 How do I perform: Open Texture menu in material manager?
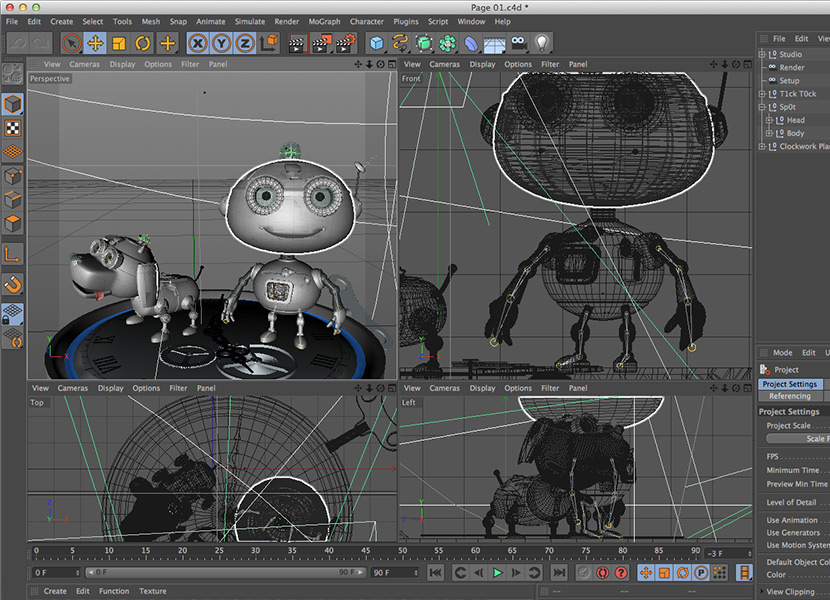pos(152,591)
